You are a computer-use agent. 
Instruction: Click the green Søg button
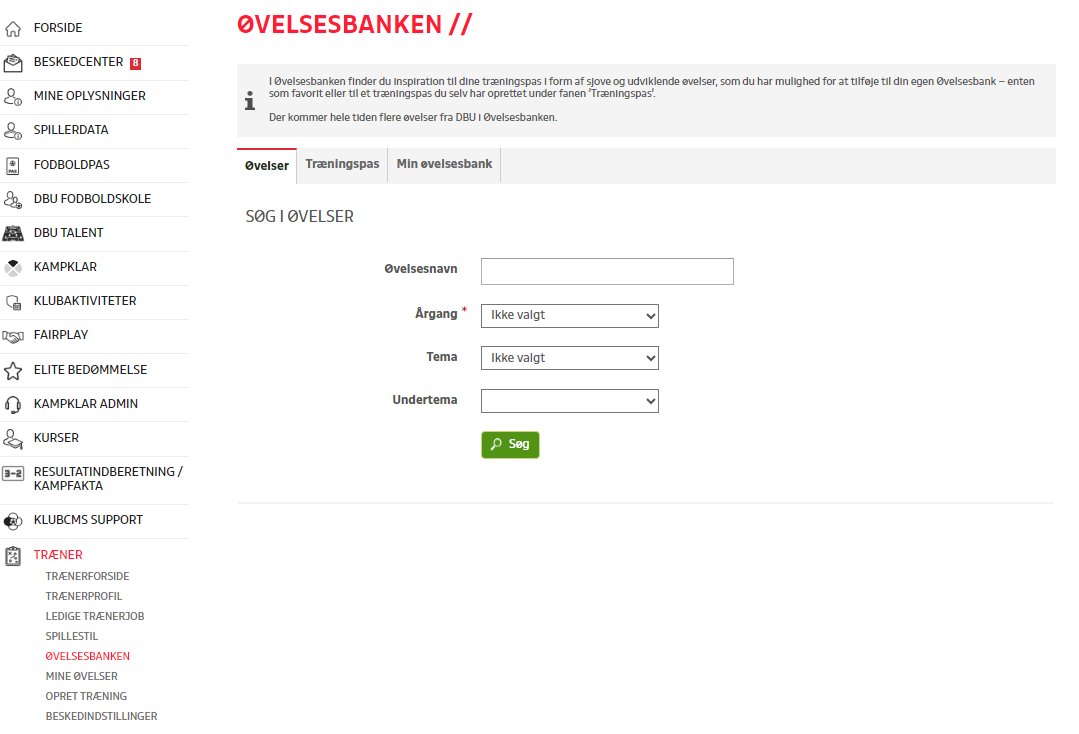pyautogui.click(x=510, y=444)
